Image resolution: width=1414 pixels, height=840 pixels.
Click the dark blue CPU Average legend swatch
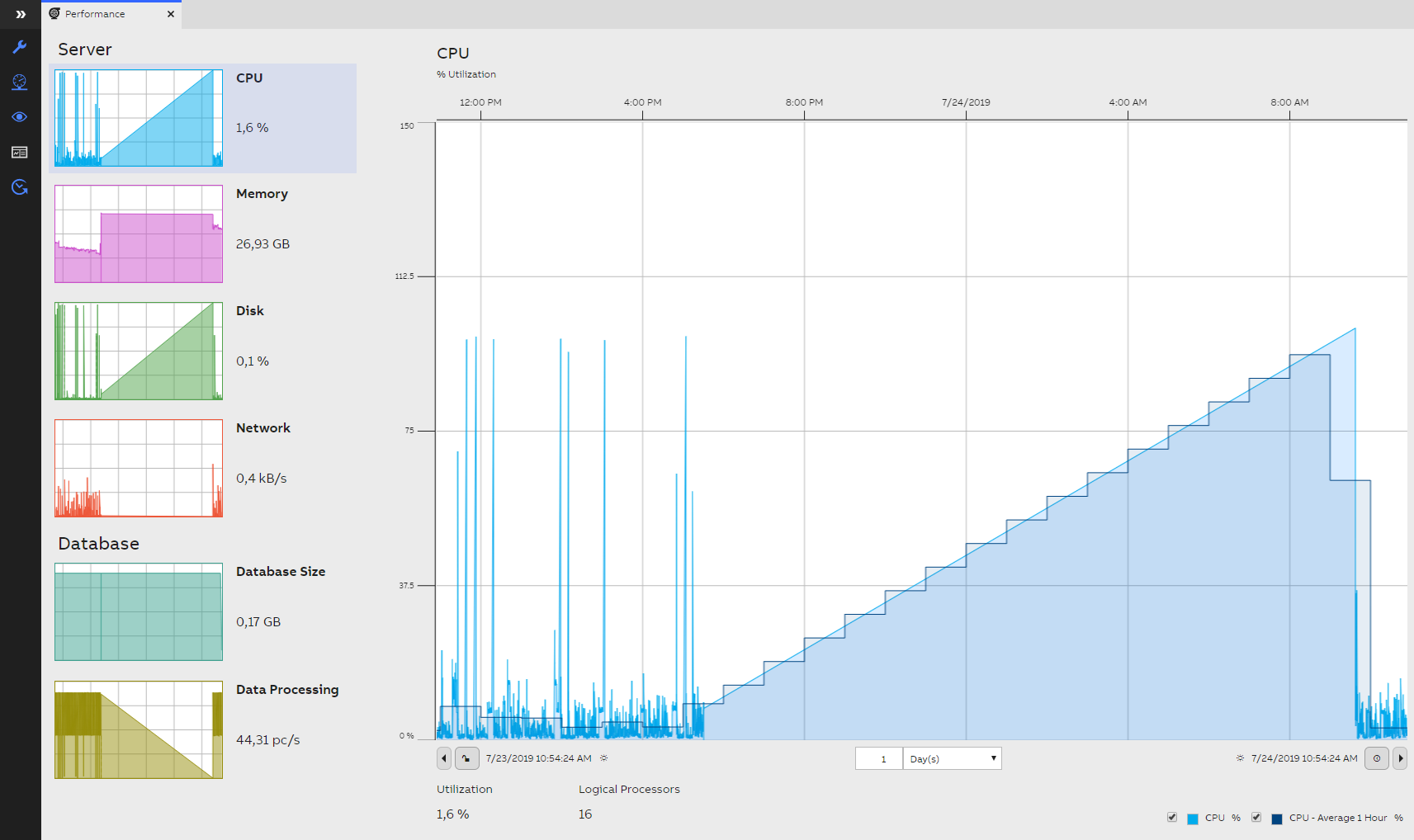(1277, 819)
